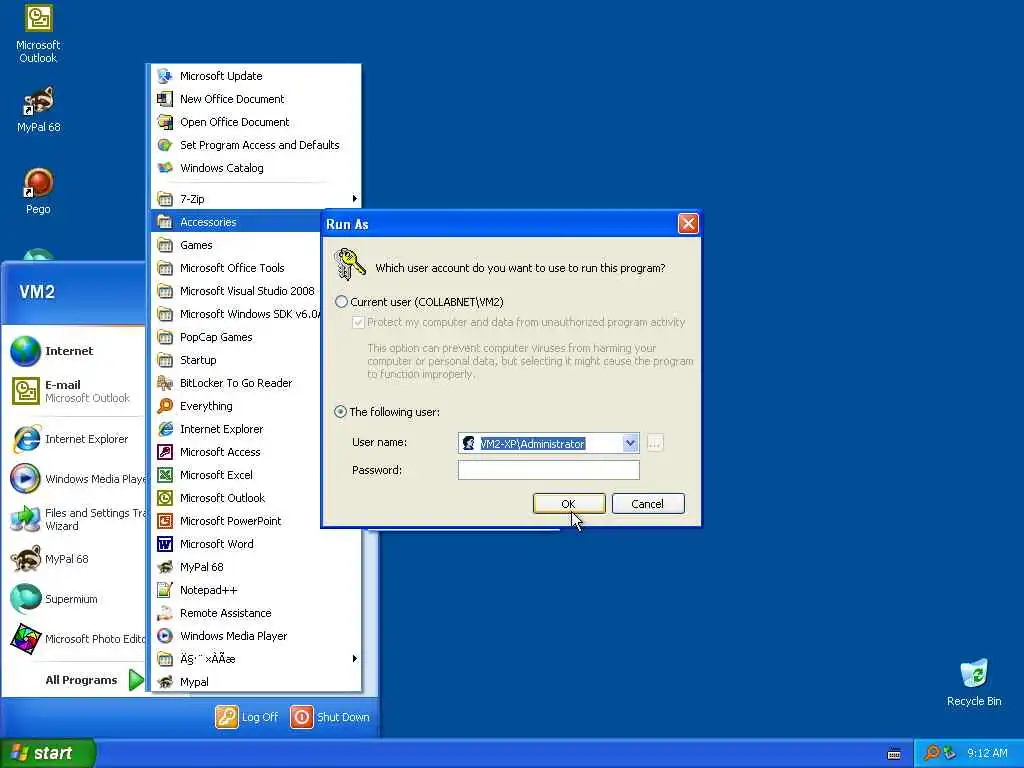Select The following user radio button
1024x768 pixels.
[x=340, y=412]
